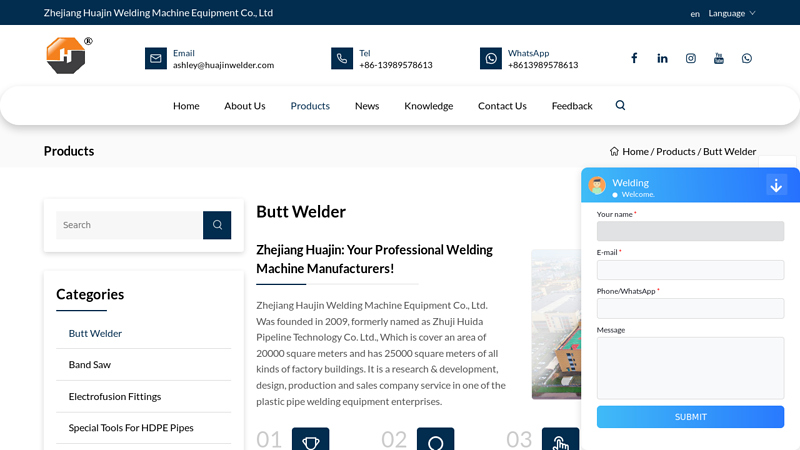Viewport: 800px width, 450px height.
Task: Select Special Tools For HDPE Pipes category
Action: (131, 428)
